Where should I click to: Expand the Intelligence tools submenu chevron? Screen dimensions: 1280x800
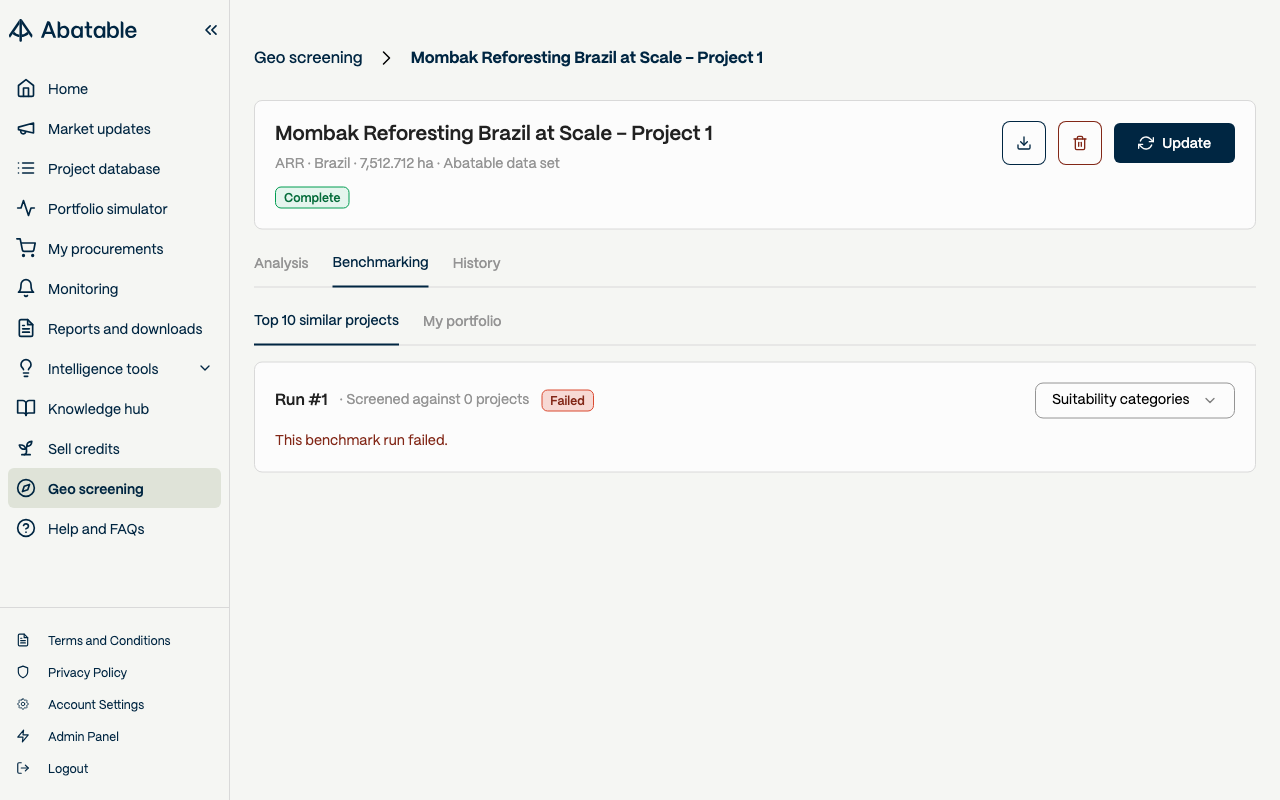pyautogui.click(x=205, y=369)
